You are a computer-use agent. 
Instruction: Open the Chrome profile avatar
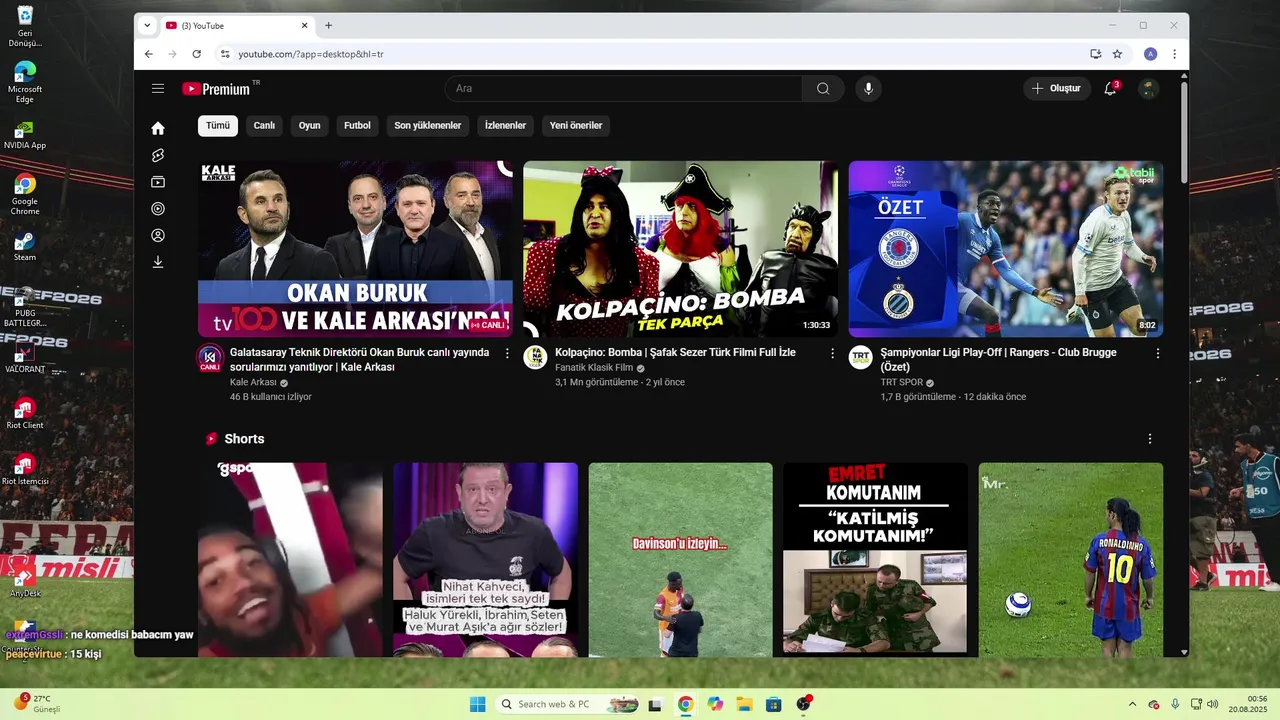coord(1151,54)
